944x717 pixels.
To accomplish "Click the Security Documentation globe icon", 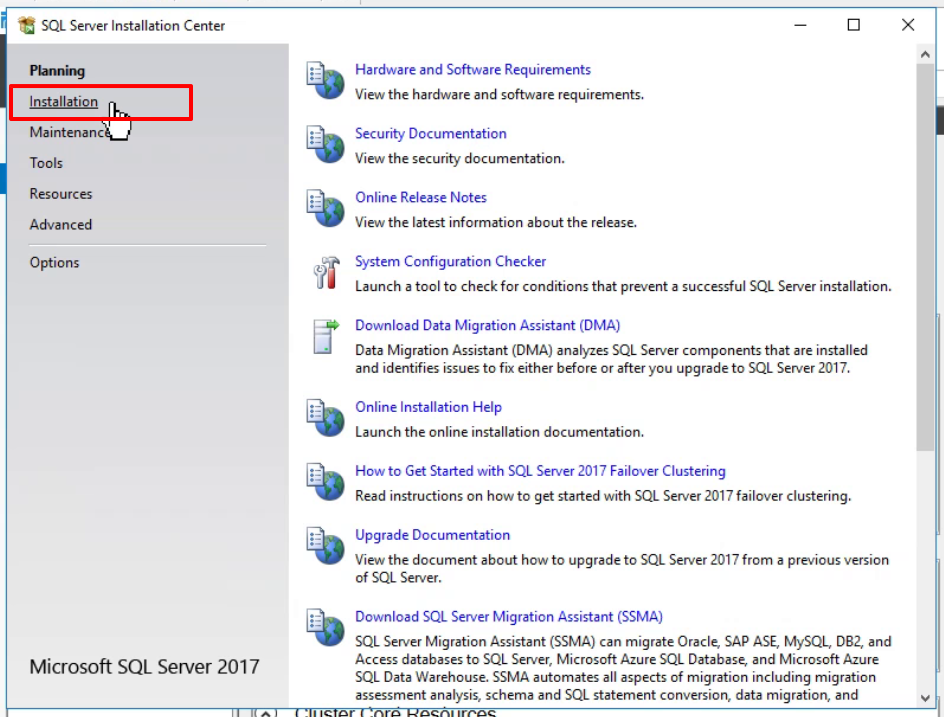I will click(325, 144).
